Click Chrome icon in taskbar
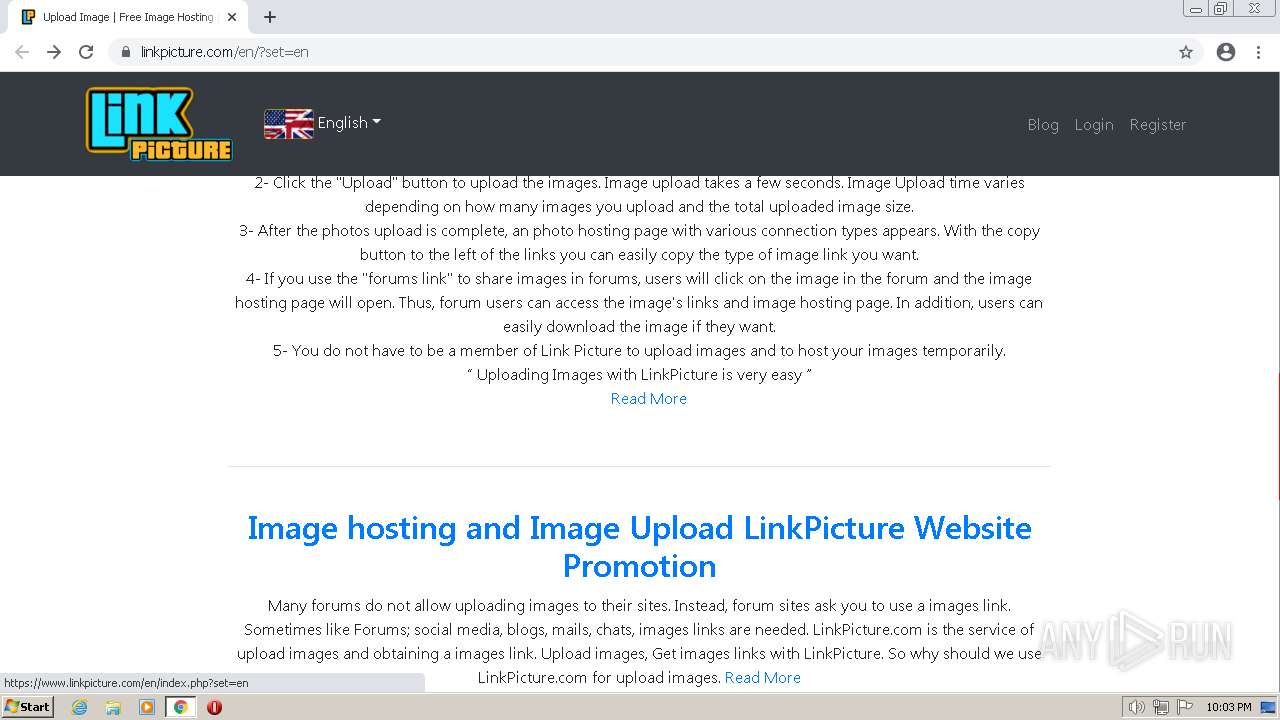Image resolution: width=1280 pixels, height=720 pixels. click(x=181, y=707)
